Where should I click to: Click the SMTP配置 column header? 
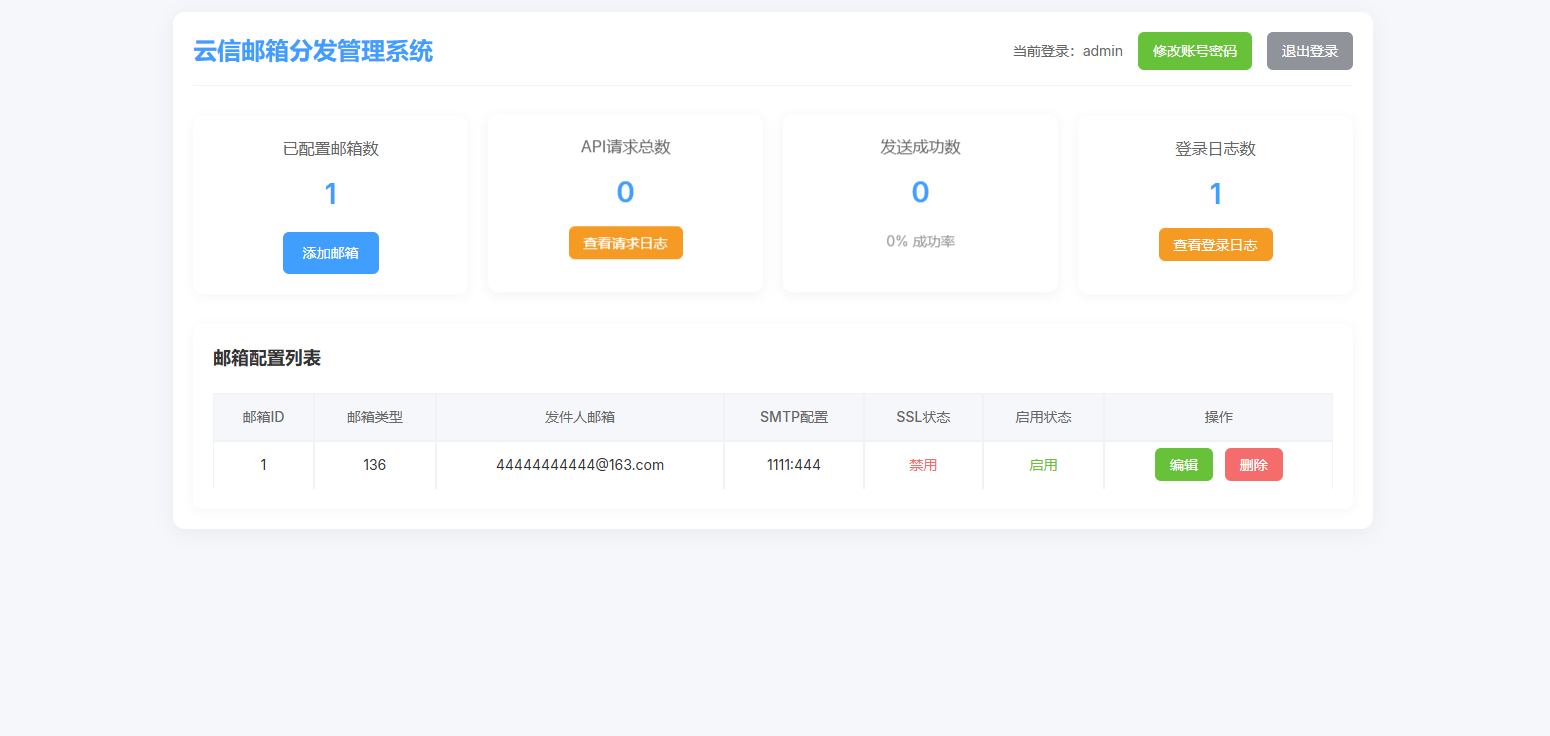pos(793,417)
